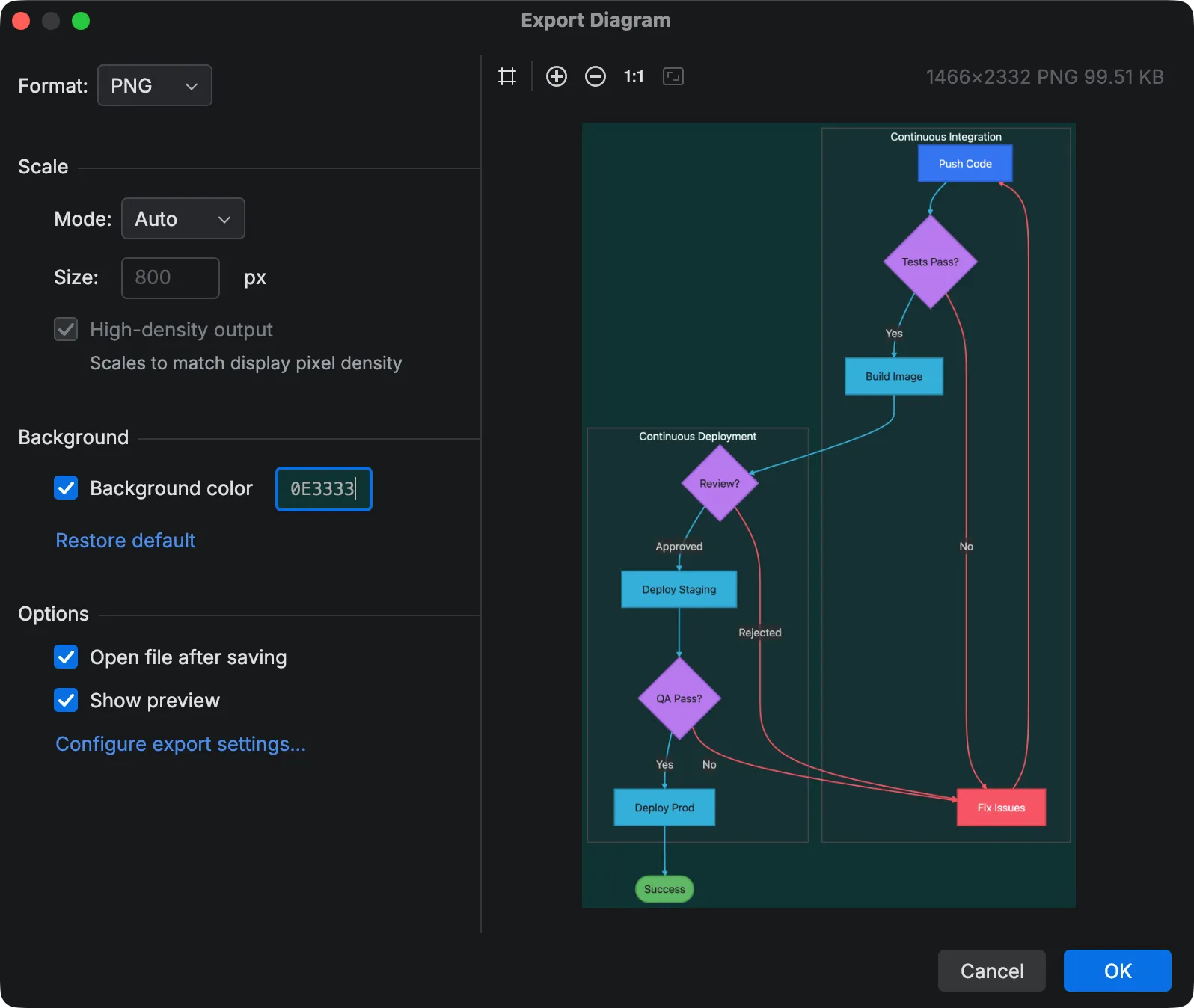Click the green Success node in preview
Screen dimensions: 1194x1008
tap(664, 889)
